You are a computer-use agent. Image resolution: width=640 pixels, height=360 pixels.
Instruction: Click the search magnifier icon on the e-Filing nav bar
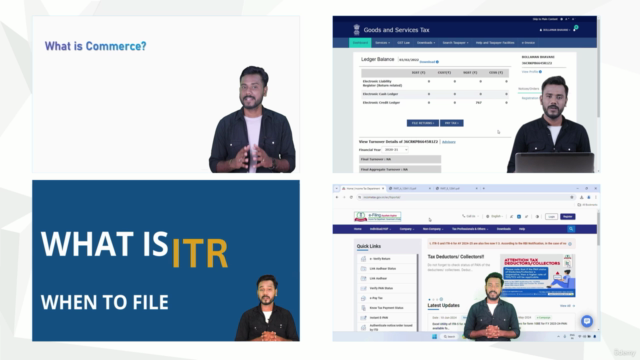coord(571,229)
